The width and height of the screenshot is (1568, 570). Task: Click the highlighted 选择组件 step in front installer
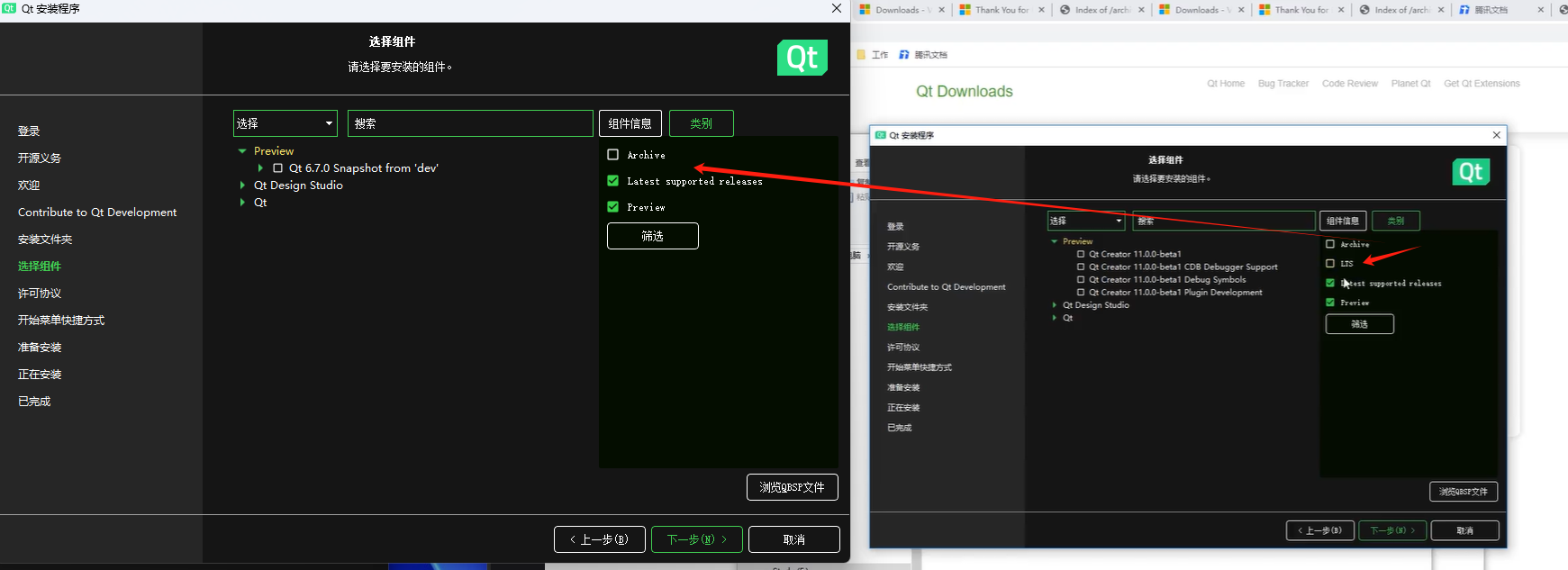click(x=40, y=267)
